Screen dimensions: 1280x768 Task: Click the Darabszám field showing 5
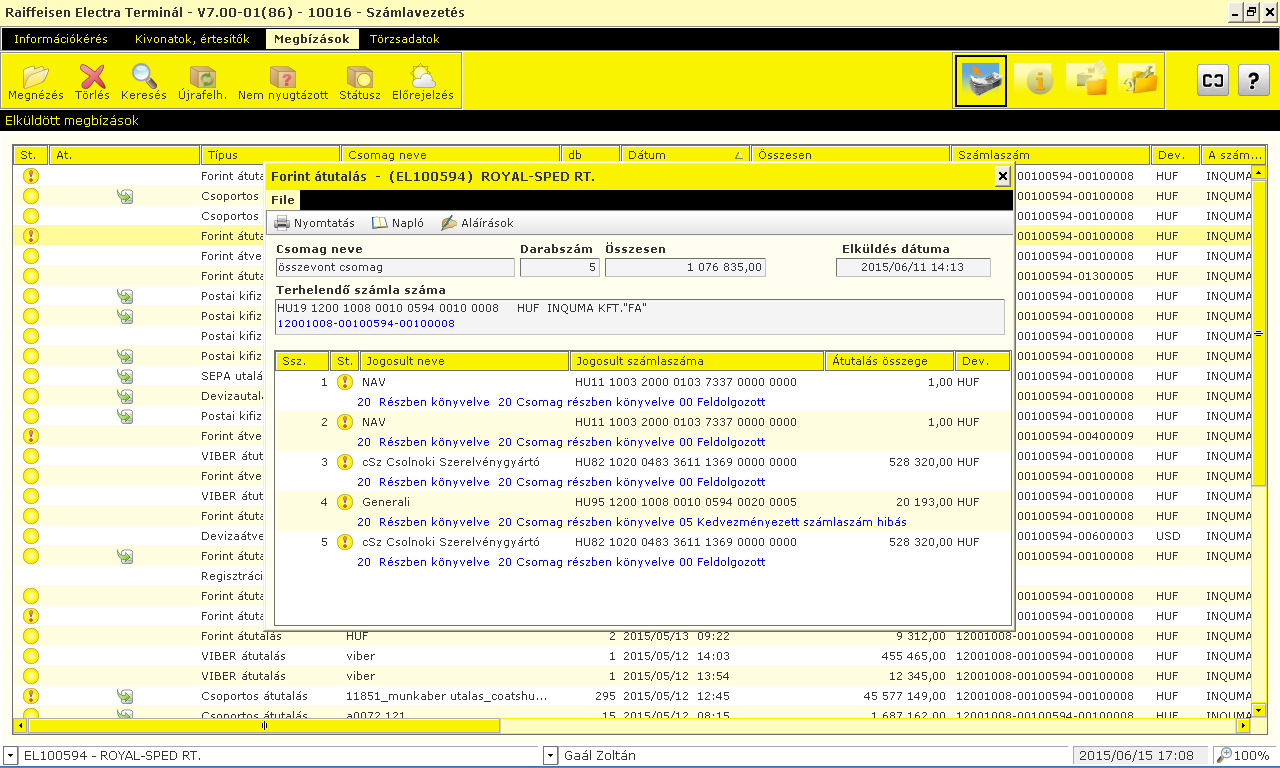(560, 267)
